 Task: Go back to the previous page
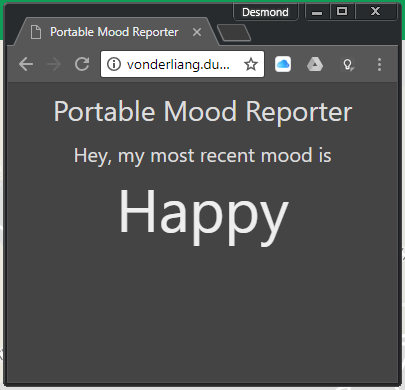[x=26, y=64]
